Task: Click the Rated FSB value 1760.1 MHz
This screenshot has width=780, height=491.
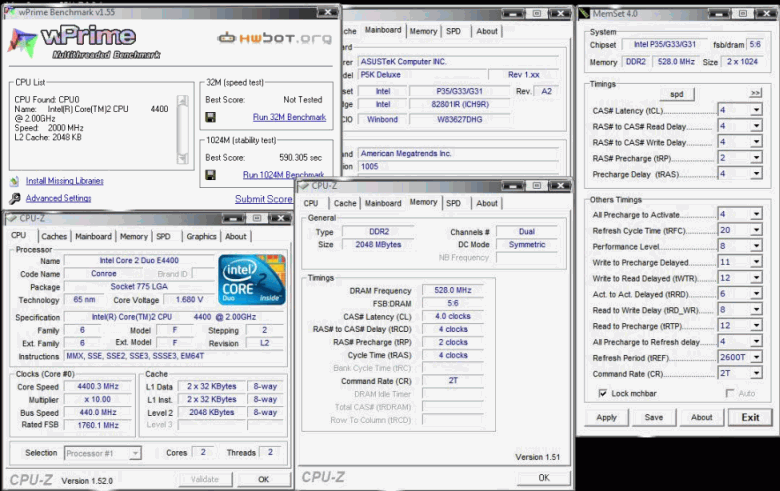Action: coord(98,425)
